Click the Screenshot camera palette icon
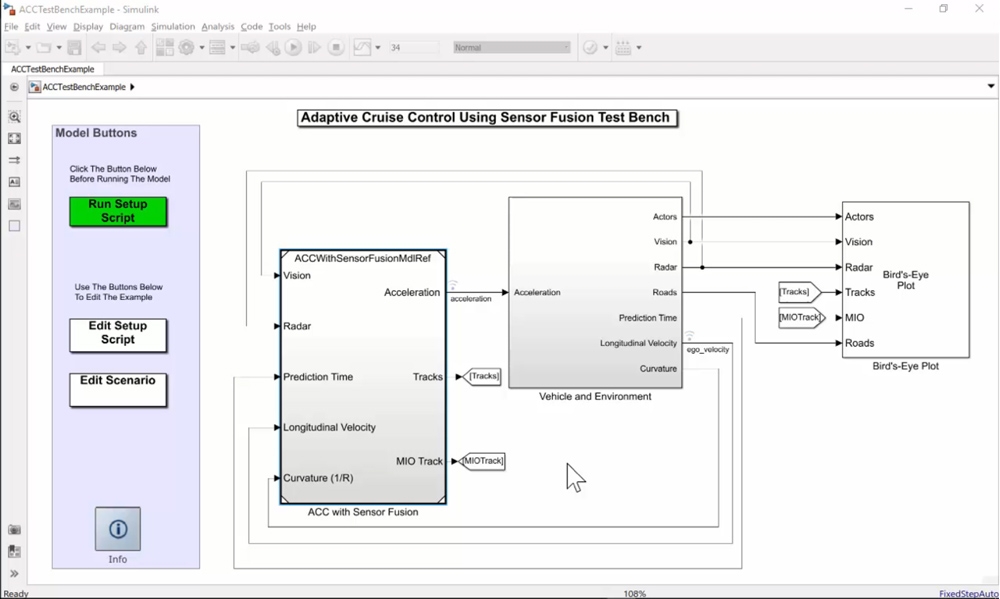Screen dimensions: 1000x599 click(x=14, y=529)
